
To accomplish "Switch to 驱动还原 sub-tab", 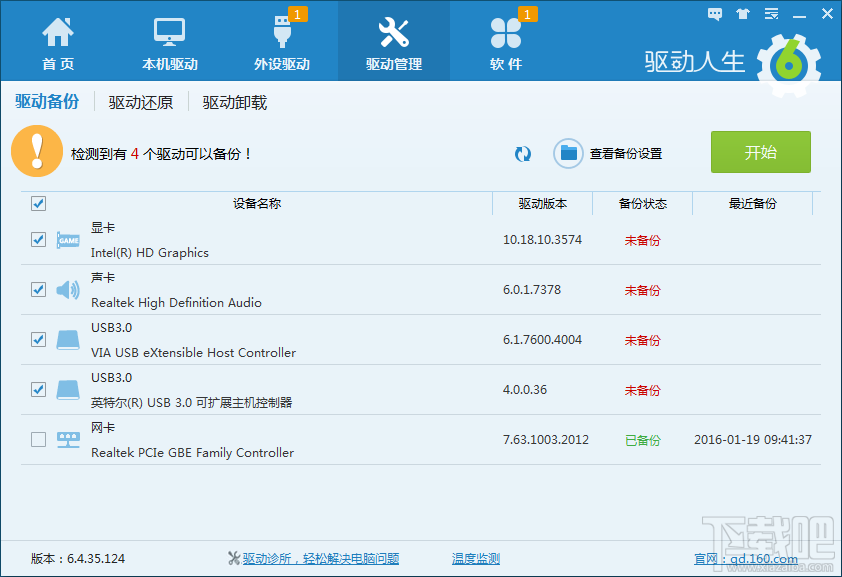I will (x=141, y=102).
